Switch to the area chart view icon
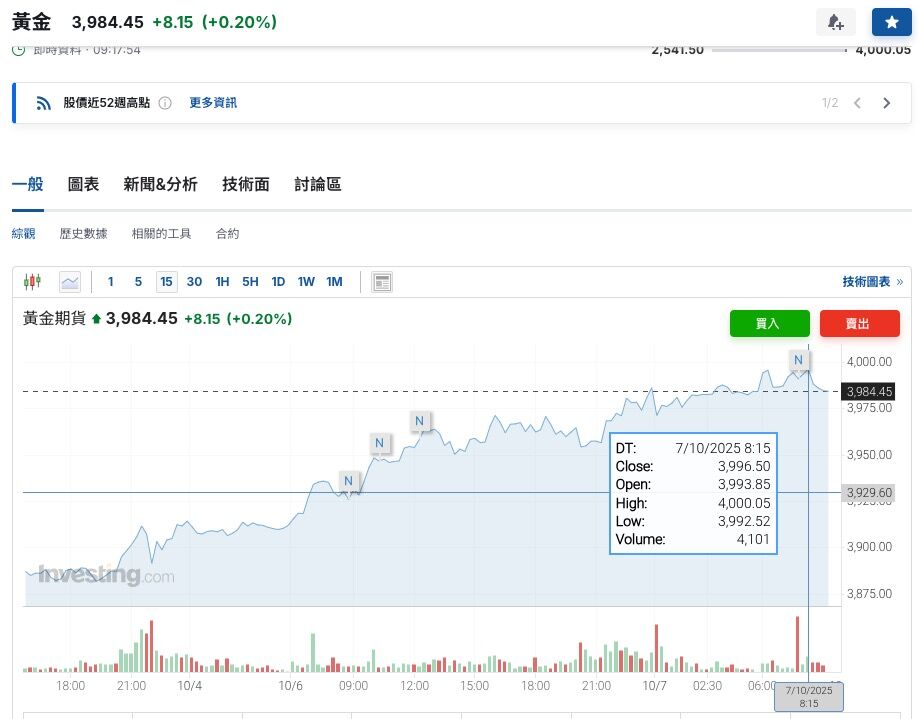Image resolution: width=918 pixels, height=719 pixels. [69, 281]
